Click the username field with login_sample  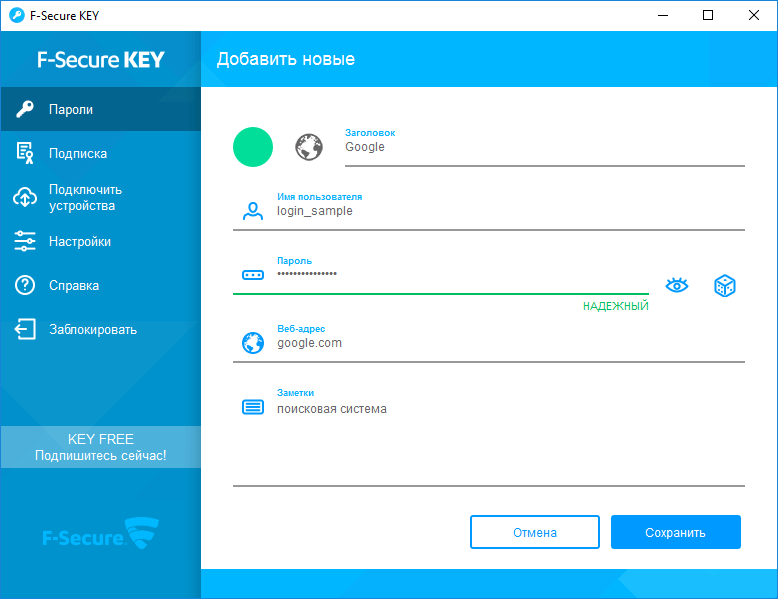point(511,211)
